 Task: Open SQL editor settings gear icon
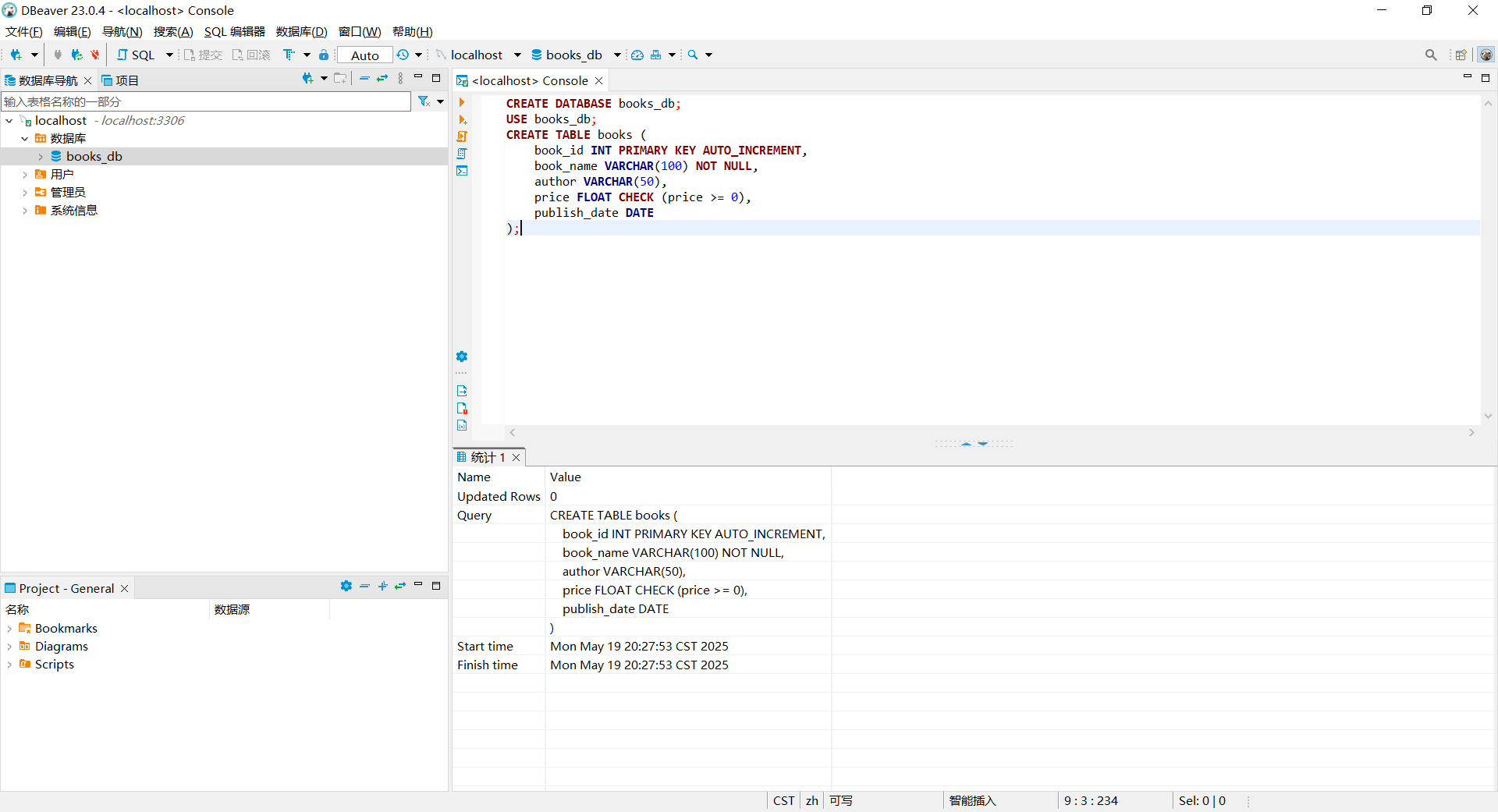pyautogui.click(x=462, y=356)
